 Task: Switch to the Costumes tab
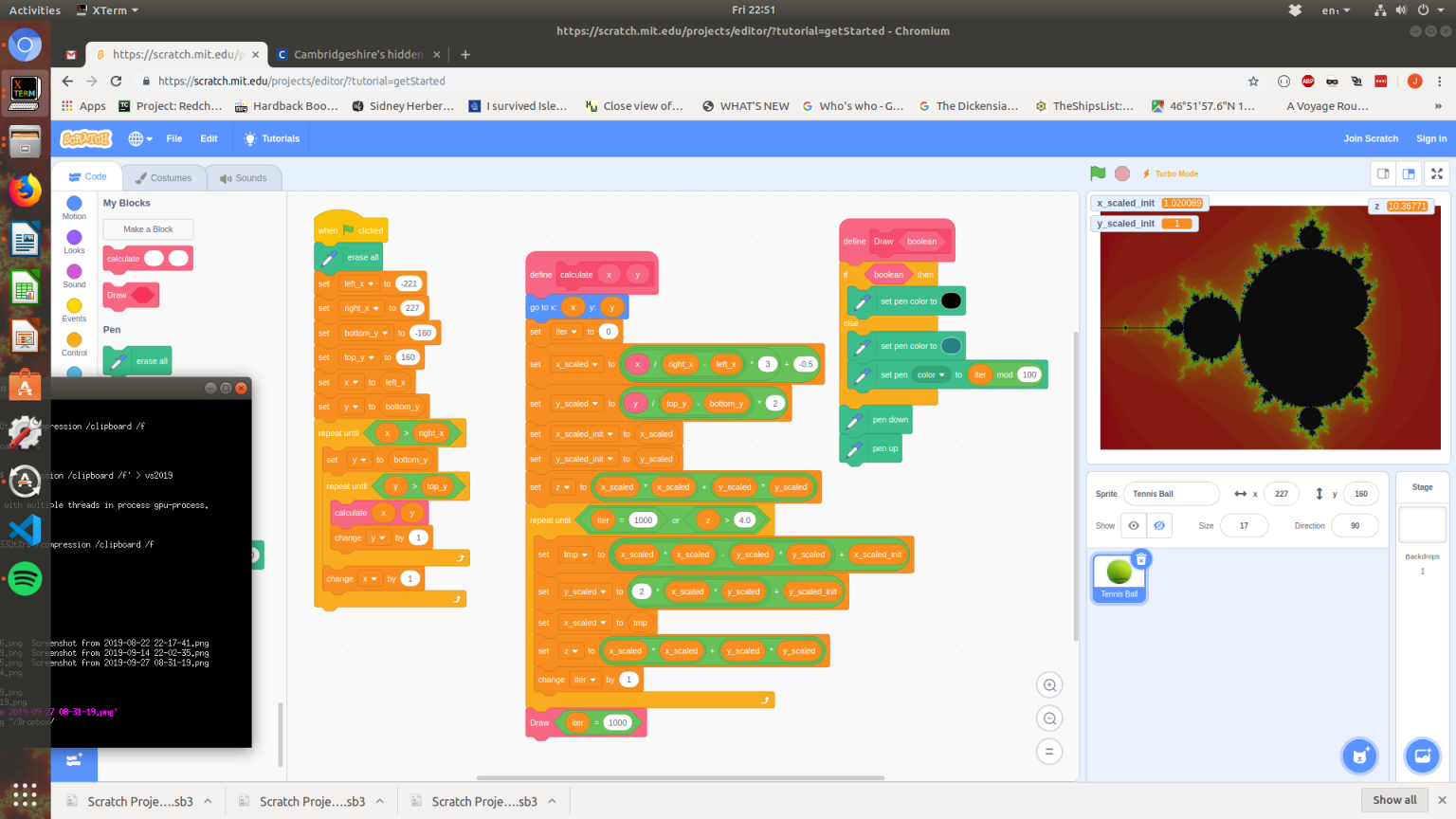163,178
